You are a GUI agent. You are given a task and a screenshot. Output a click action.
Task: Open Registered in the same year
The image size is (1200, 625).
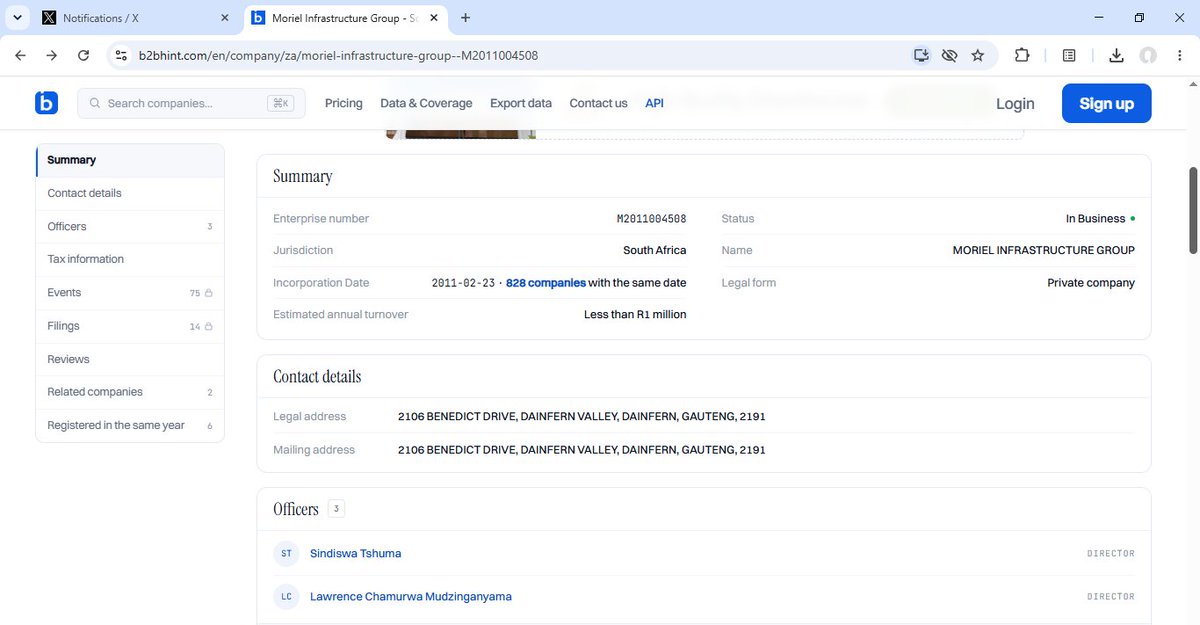click(130, 425)
